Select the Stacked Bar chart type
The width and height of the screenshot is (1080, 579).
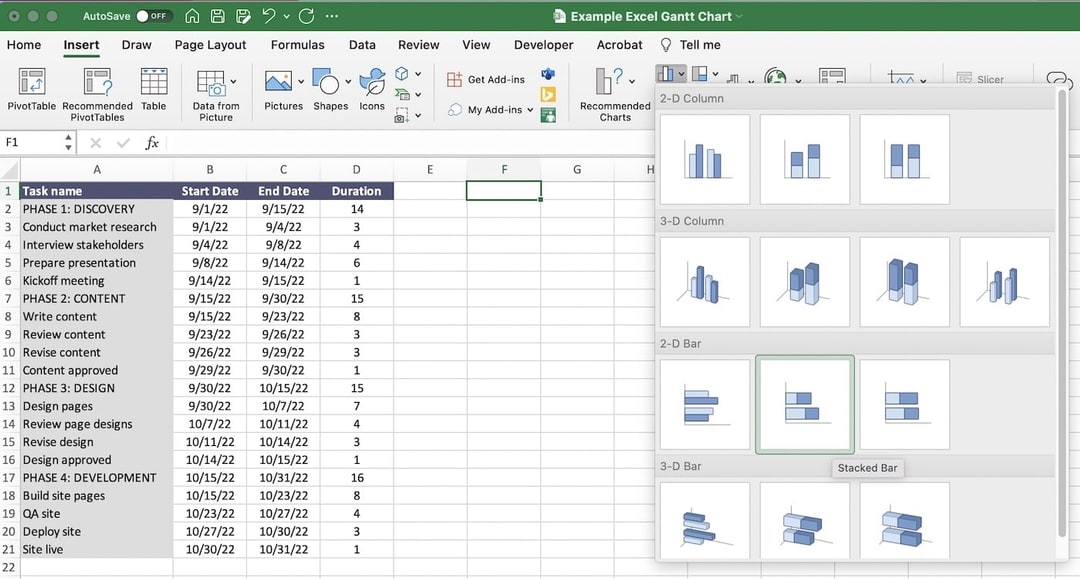[805, 404]
